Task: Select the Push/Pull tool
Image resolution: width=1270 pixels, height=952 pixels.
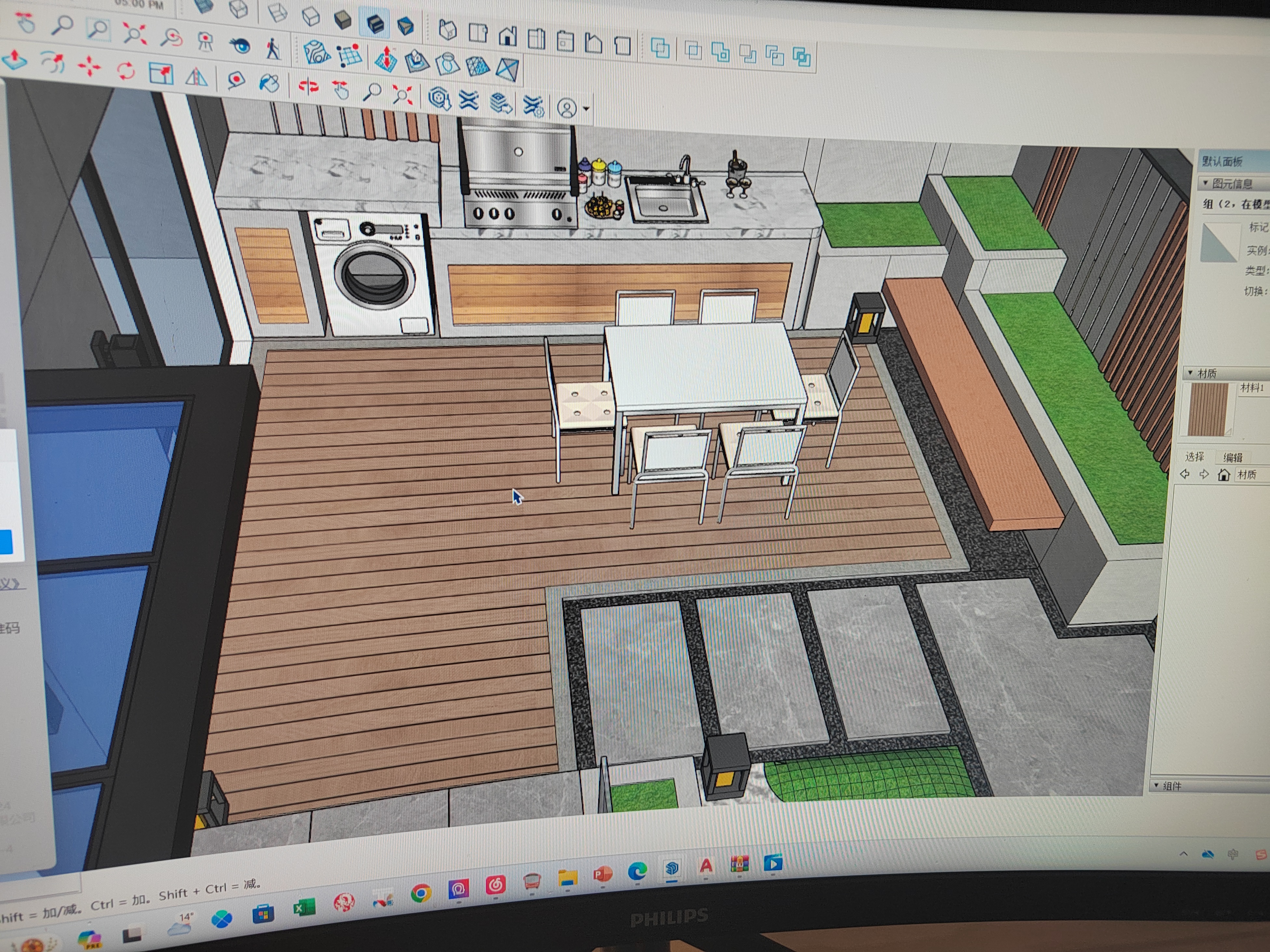Action: pos(14,60)
